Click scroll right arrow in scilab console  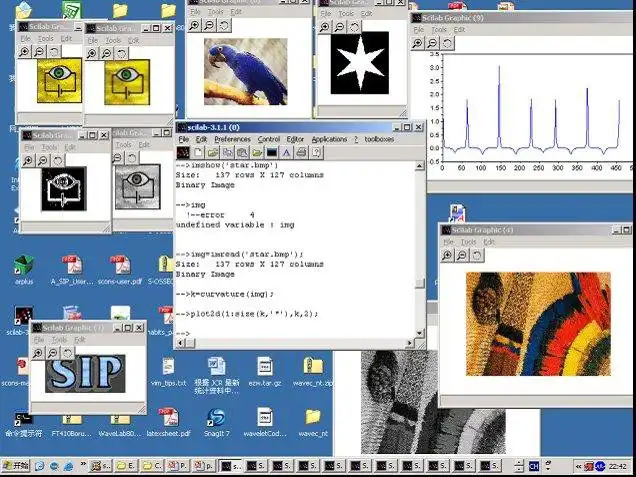click(x=410, y=343)
